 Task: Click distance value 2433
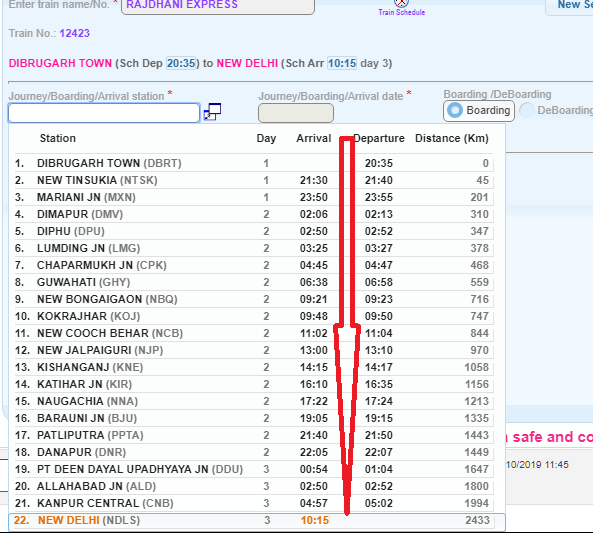[477, 520]
